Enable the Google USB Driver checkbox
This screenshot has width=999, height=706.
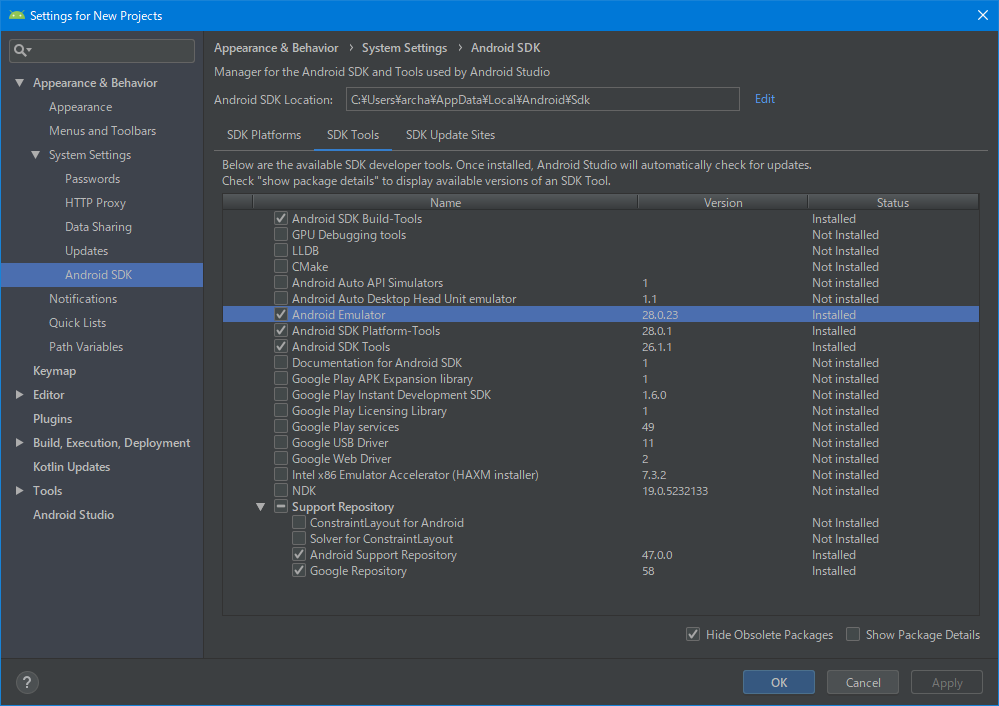[x=281, y=443]
